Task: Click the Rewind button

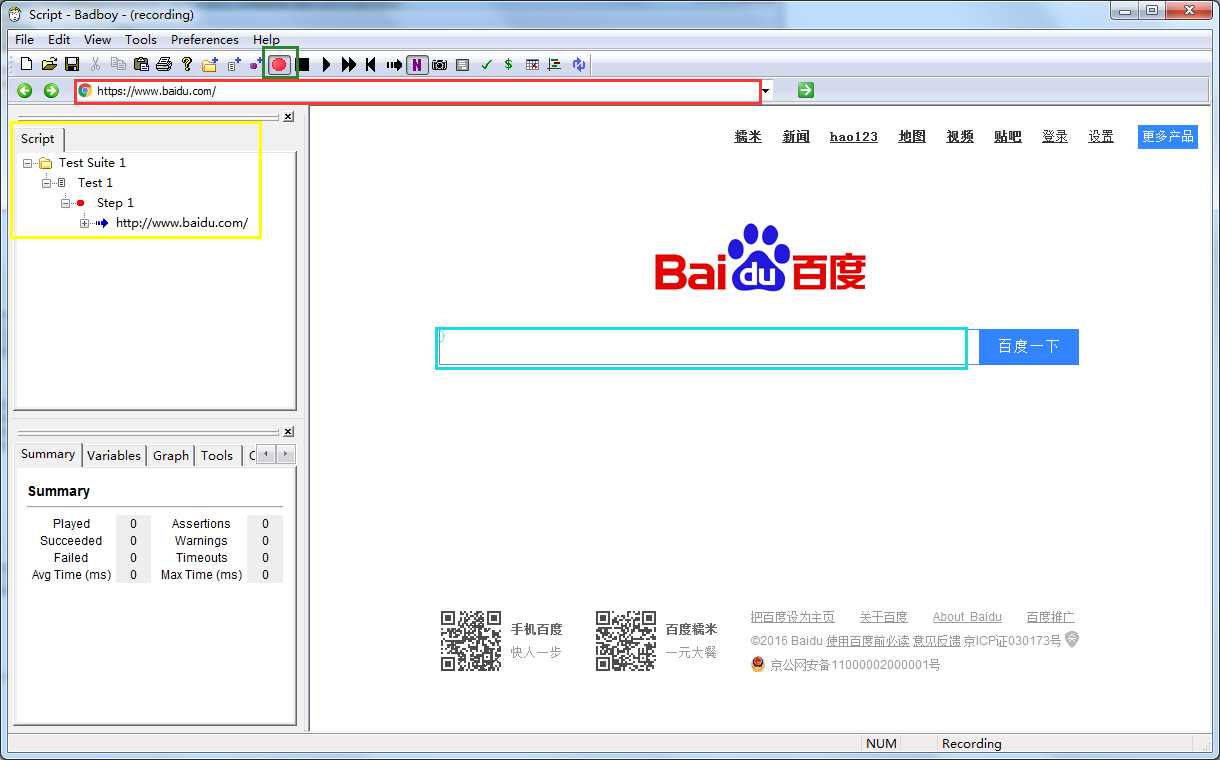Action: click(x=371, y=64)
